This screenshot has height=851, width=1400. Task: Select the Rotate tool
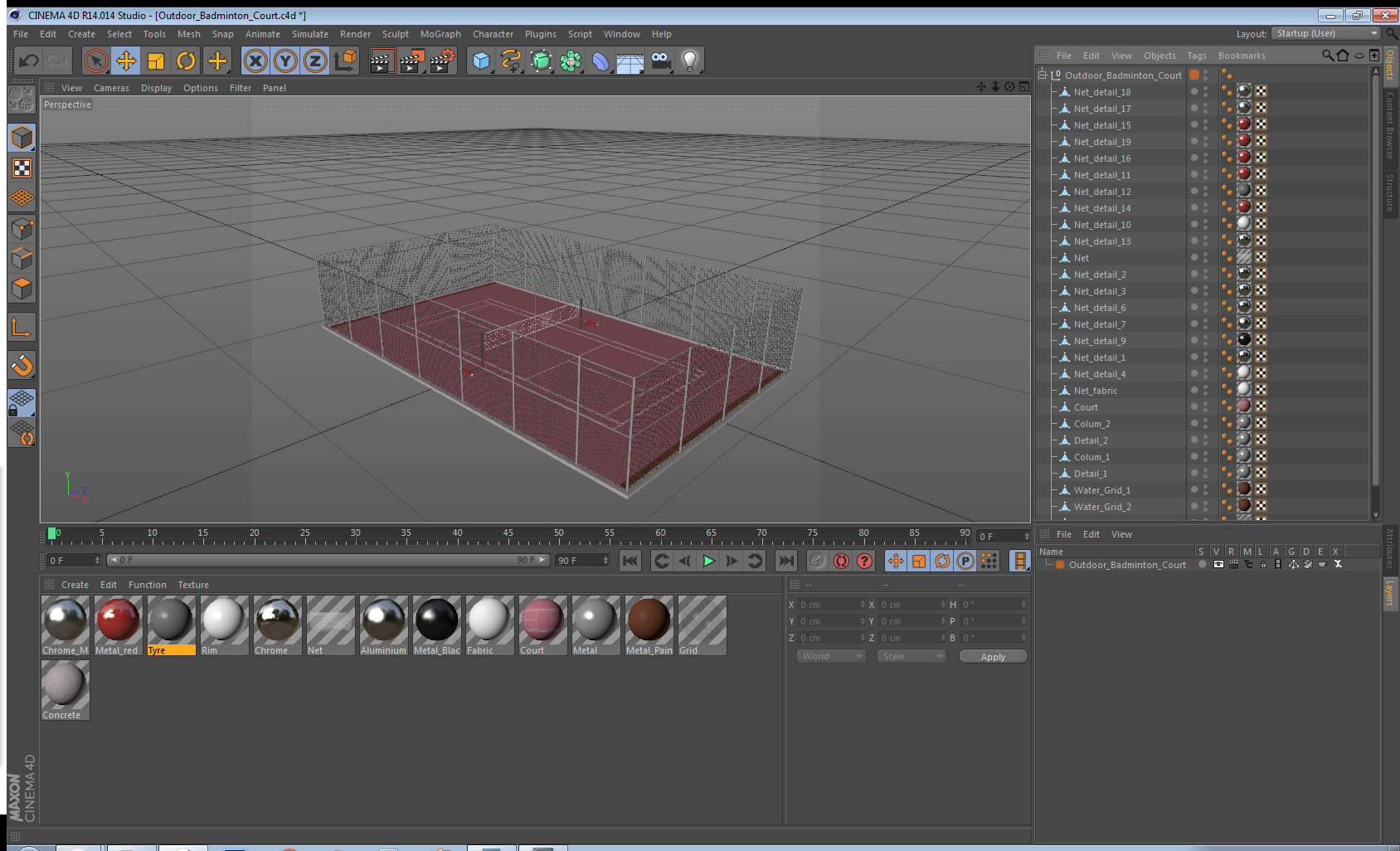186,61
